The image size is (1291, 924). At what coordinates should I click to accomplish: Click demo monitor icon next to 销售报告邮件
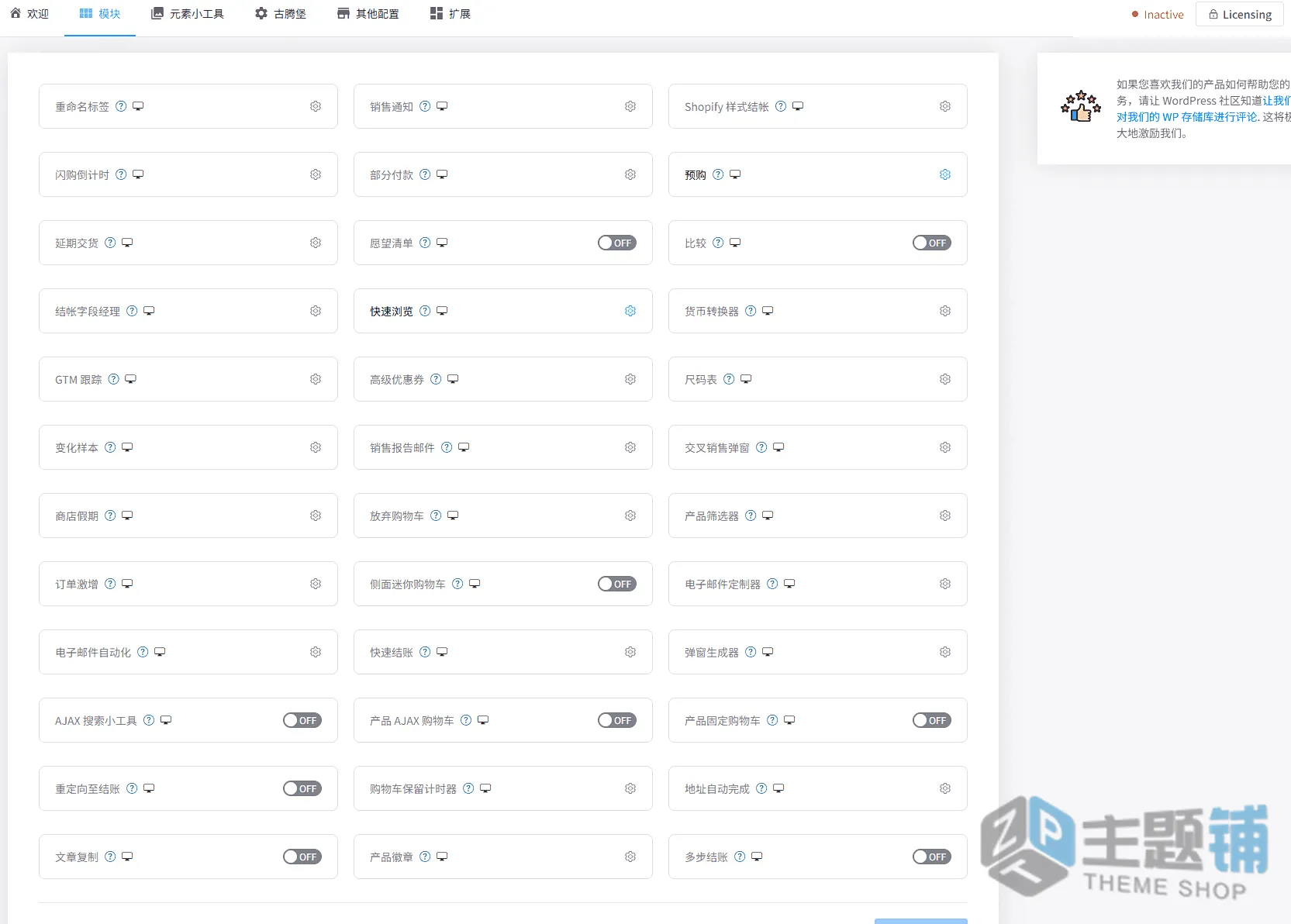tap(464, 447)
